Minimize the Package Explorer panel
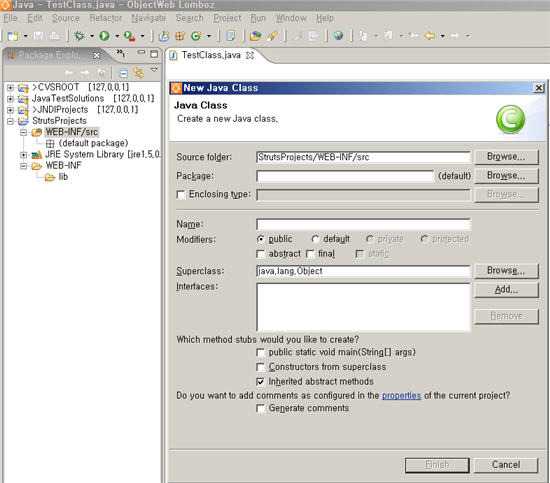This screenshot has width=550, height=483. coord(141,52)
